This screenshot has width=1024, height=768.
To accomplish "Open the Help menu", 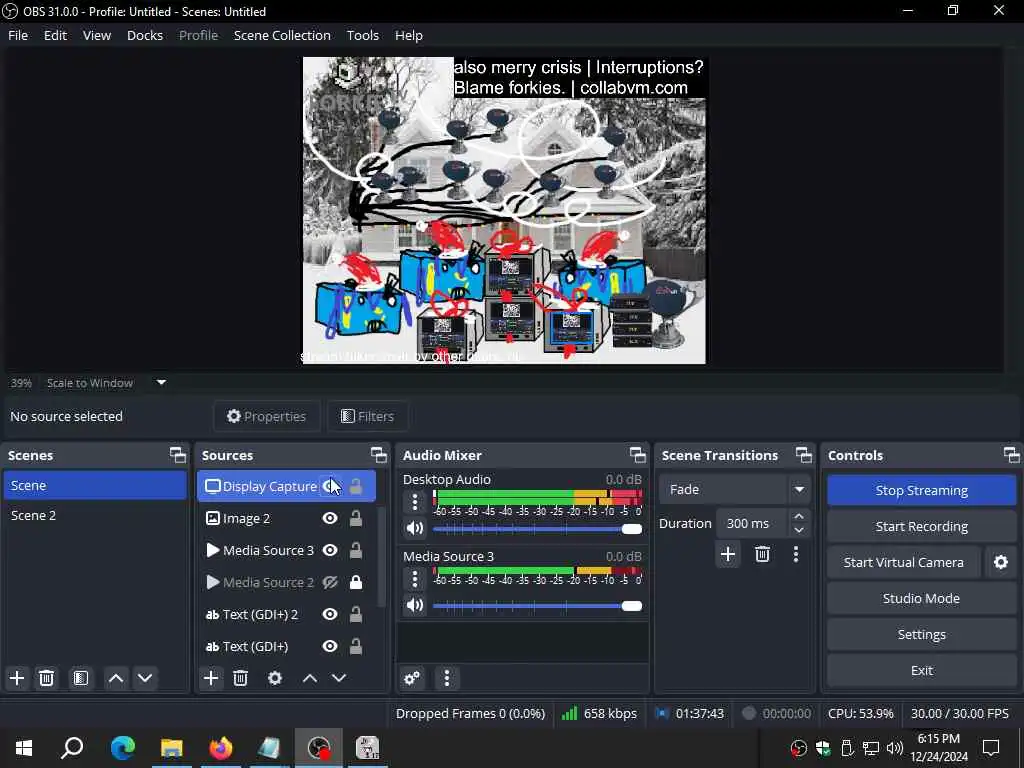I will [x=409, y=35].
